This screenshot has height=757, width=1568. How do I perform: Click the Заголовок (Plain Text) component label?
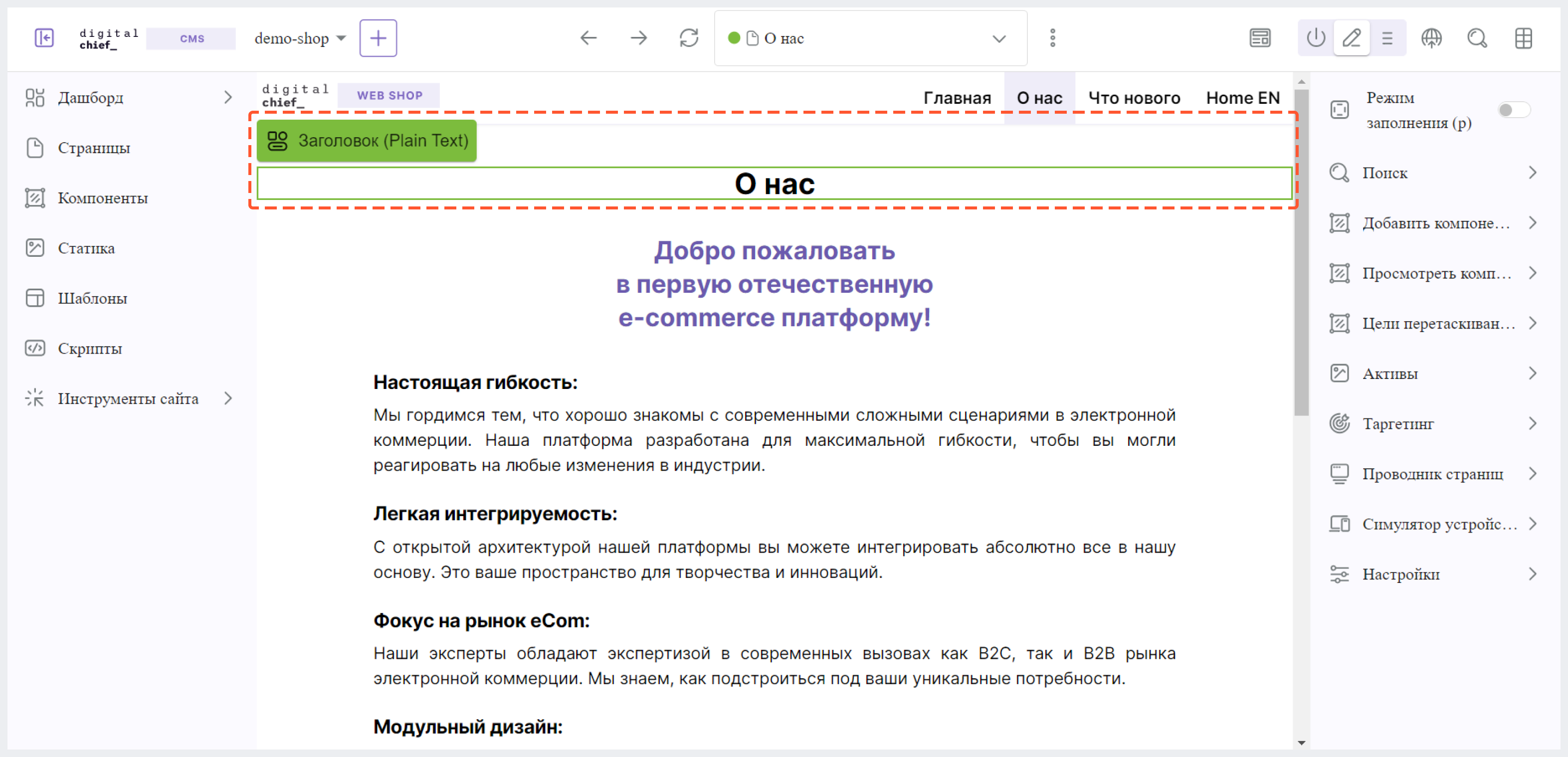coord(367,141)
